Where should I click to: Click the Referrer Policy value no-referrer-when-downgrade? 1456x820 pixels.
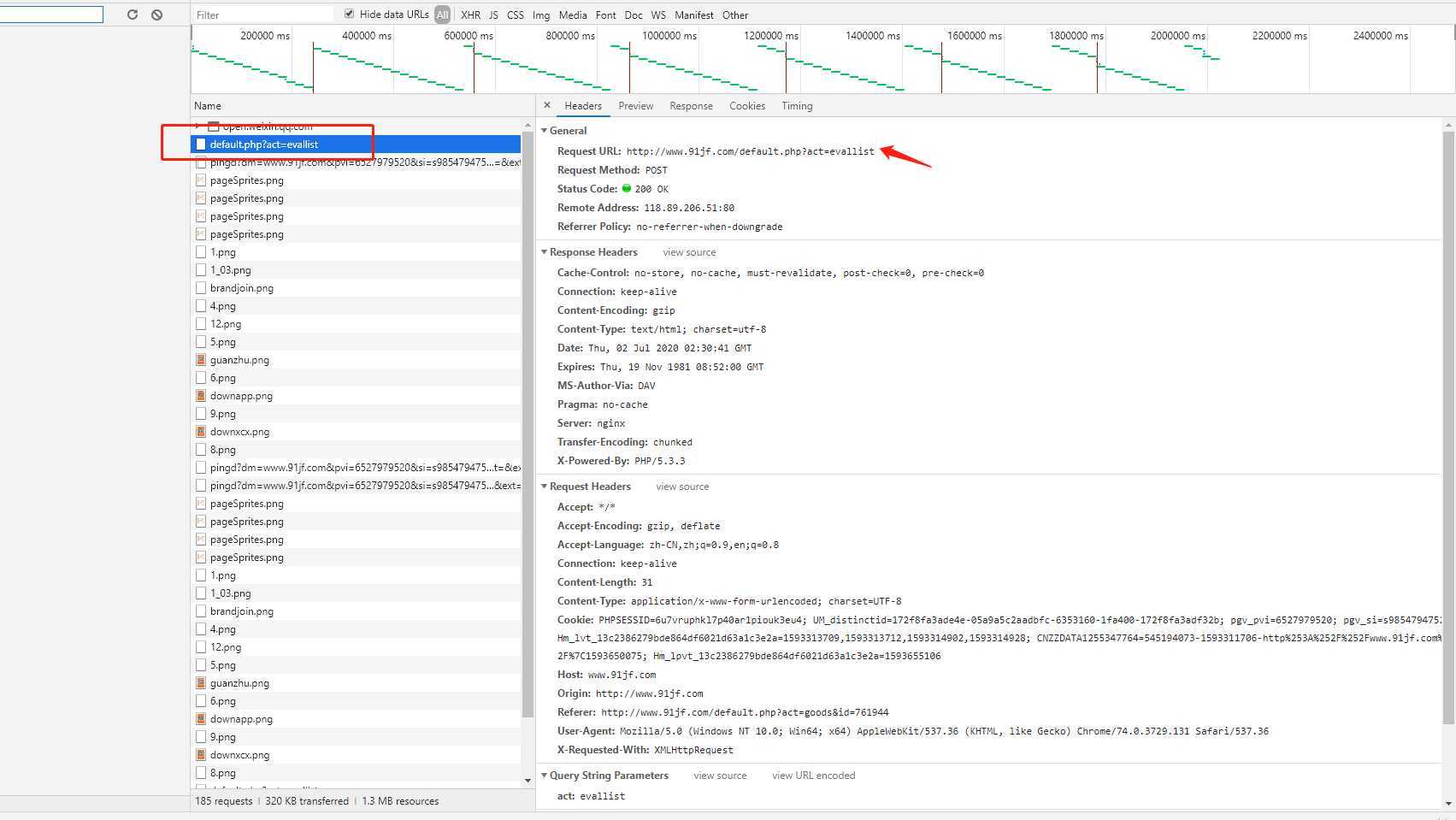[x=710, y=227]
